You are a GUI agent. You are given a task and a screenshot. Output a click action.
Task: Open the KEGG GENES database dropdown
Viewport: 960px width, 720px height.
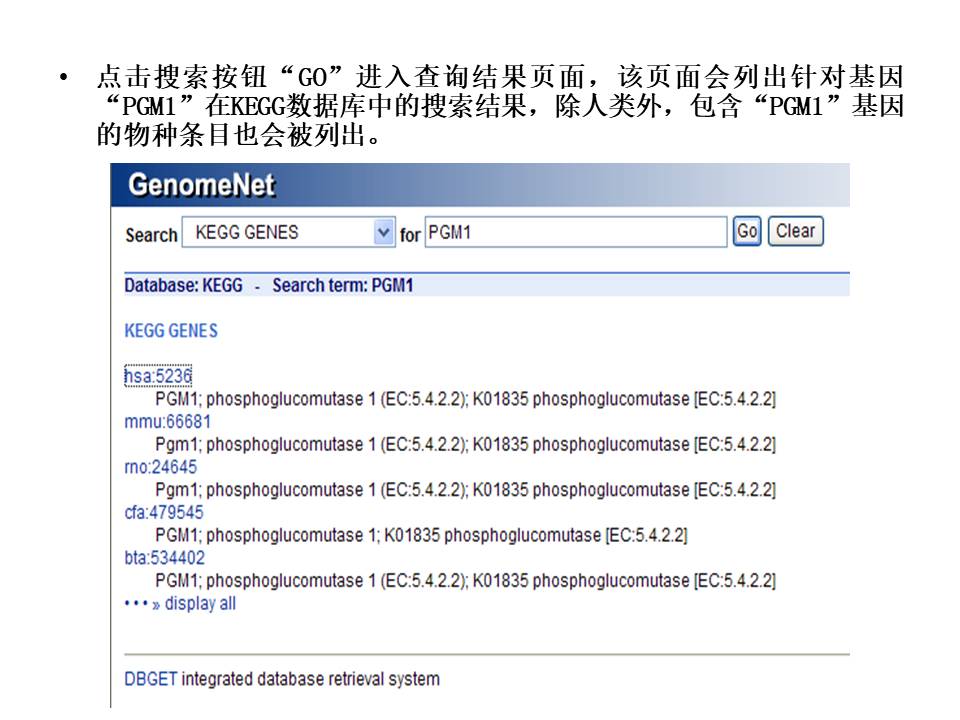click(288, 233)
